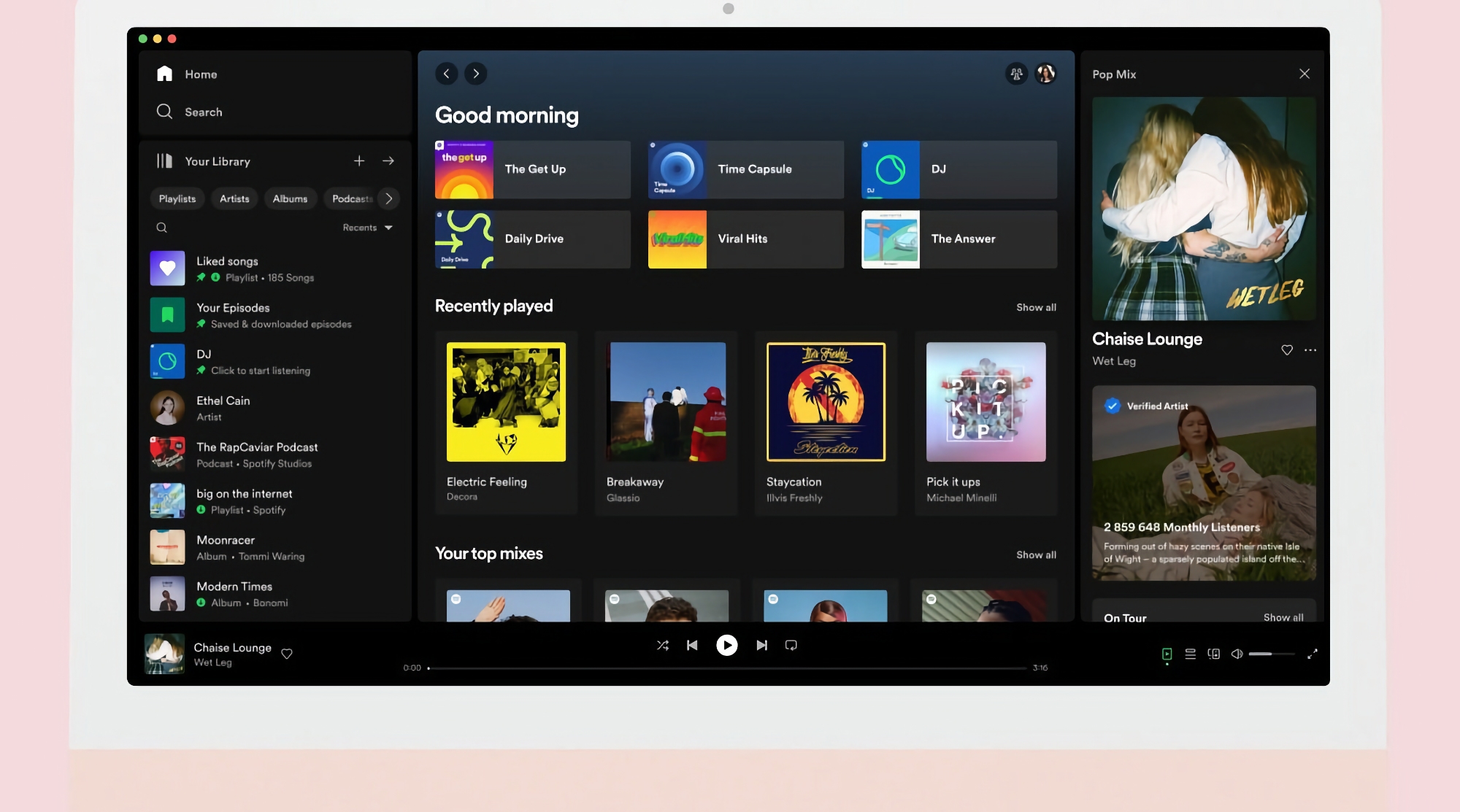Select the Playlists filter chip
The image size is (1460, 812).
(177, 198)
